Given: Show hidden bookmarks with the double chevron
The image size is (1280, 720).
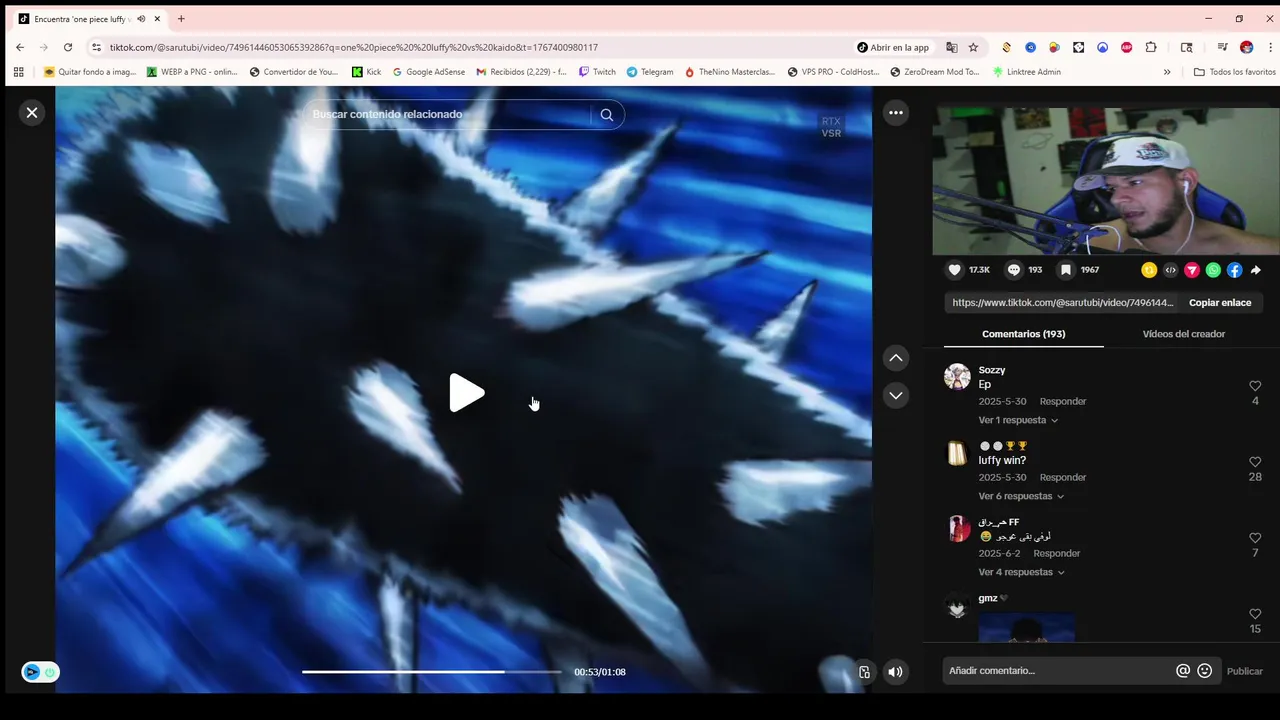Looking at the screenshot, I should pos(1166,72).
